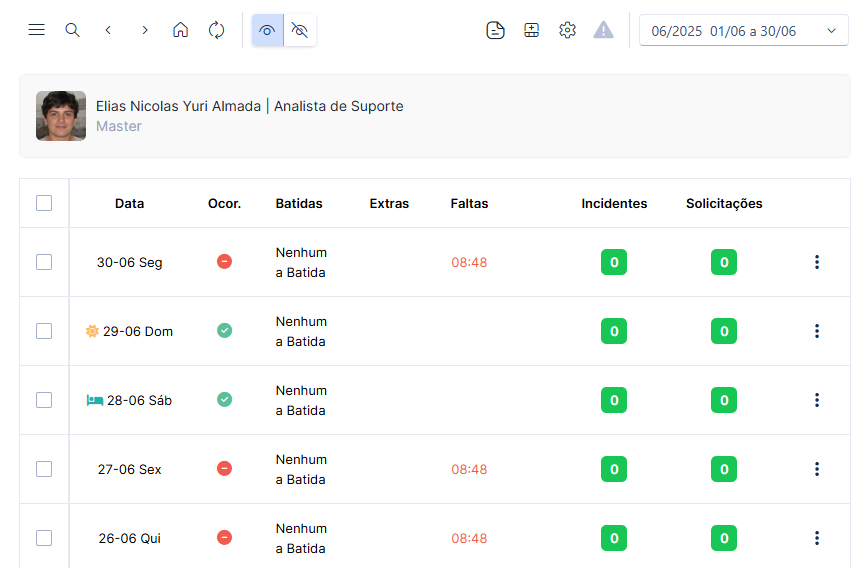This screenshot has width=858, height=568.
Task: Go to next employee arrow
Action: click(144, 30)
